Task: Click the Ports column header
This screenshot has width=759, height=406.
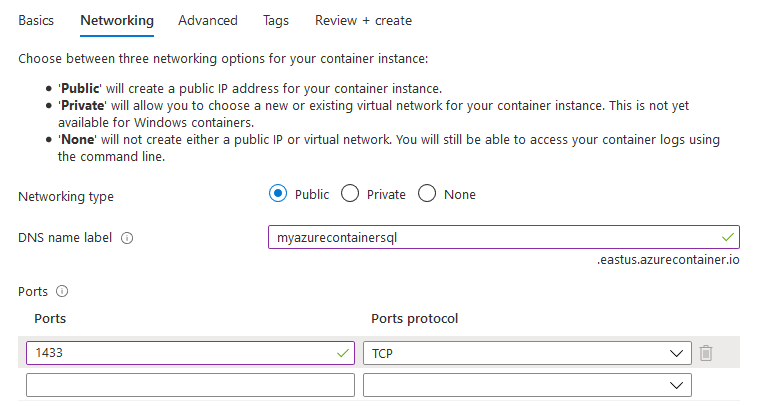Action: pos(50,319)
